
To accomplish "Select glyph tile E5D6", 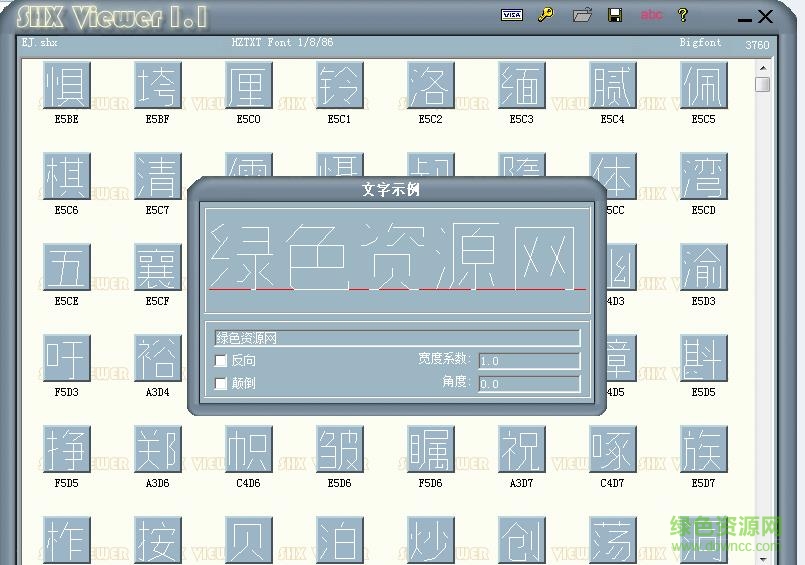I will 340,449.
